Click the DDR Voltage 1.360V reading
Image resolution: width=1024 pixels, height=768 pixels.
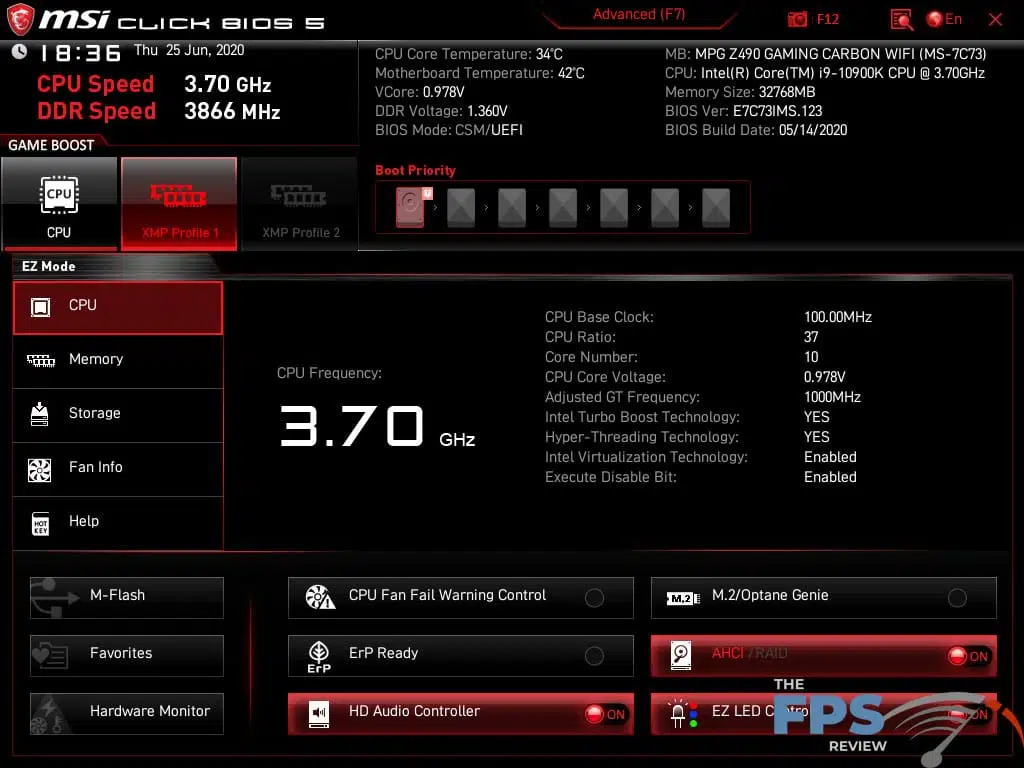click(441, 111)
